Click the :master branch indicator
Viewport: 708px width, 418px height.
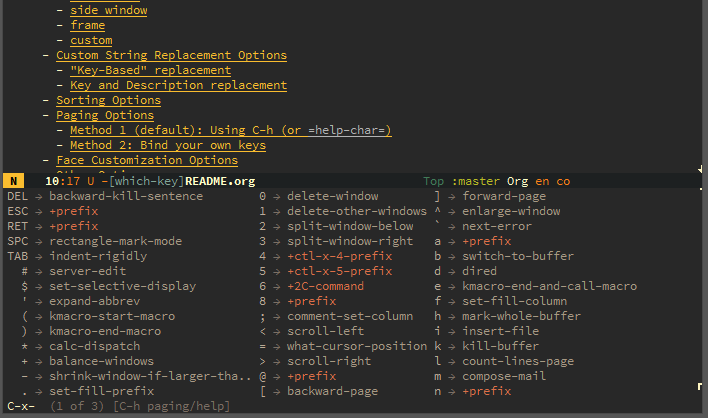point(476,181)
